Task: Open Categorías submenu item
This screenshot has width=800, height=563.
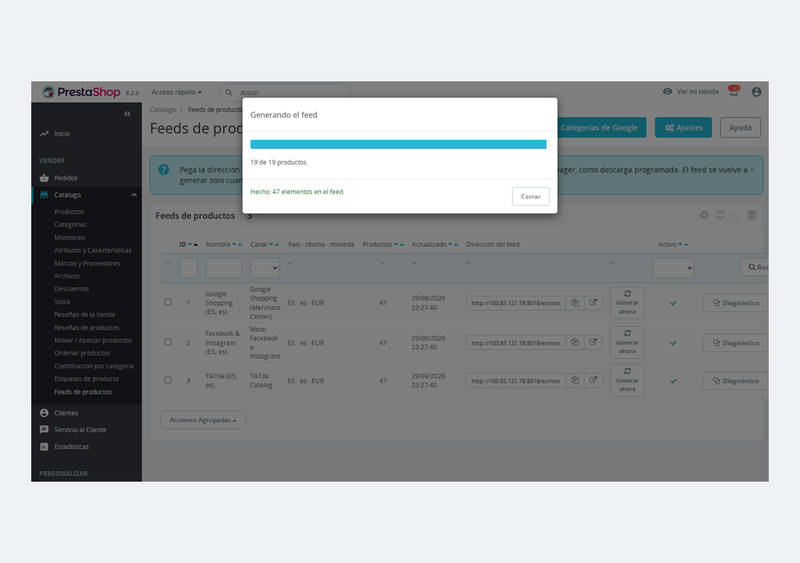Action: (x=70, y=225)
